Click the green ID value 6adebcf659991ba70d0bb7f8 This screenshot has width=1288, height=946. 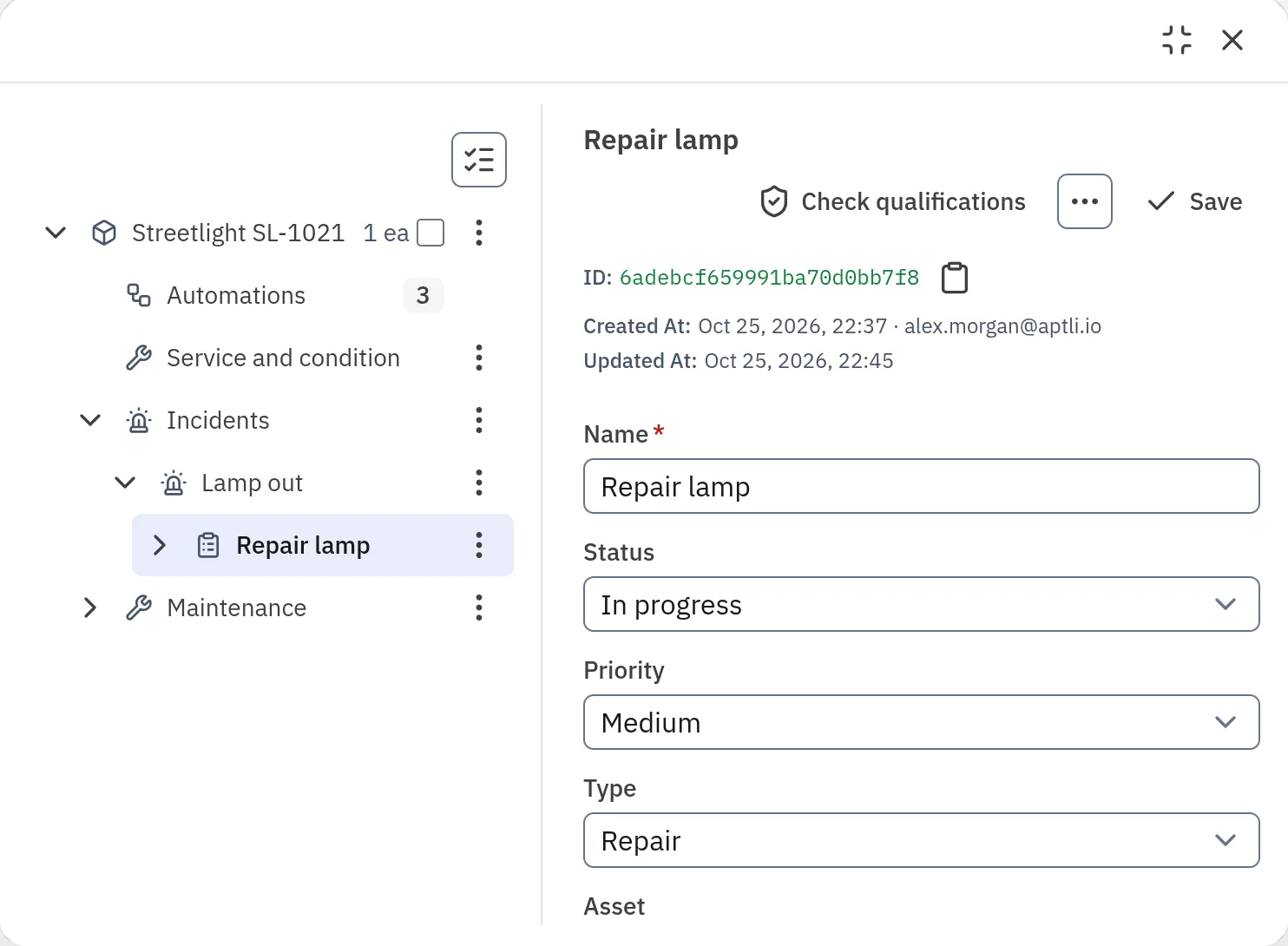pyautogui.click(x=769, y=278)
